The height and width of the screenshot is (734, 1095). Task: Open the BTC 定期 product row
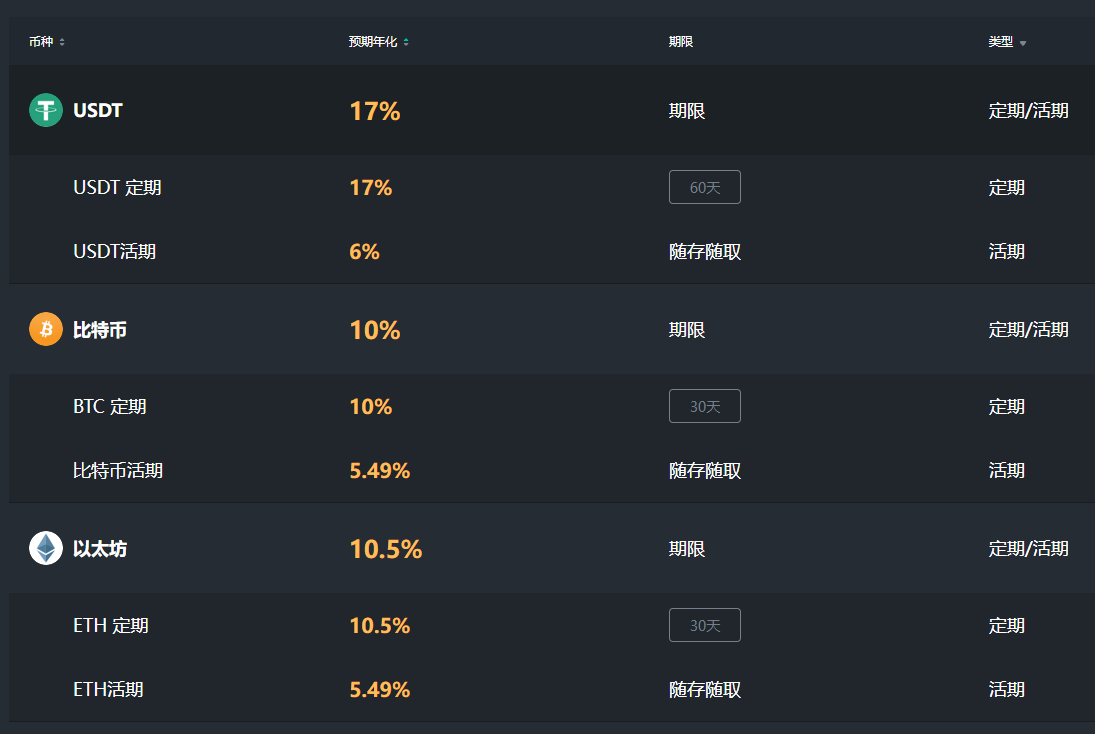click(109, 406)
